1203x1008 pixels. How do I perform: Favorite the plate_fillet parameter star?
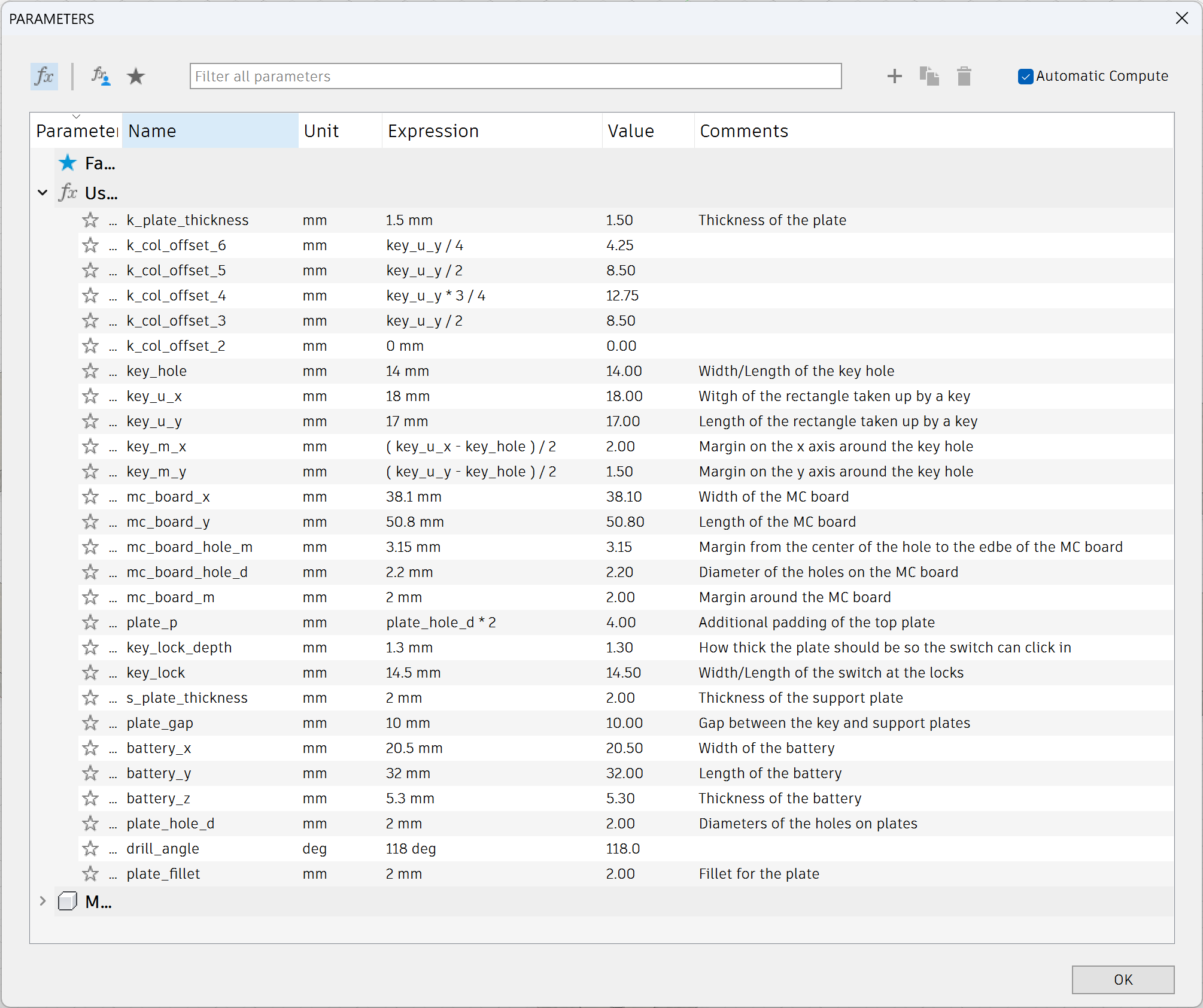point(90,874)
